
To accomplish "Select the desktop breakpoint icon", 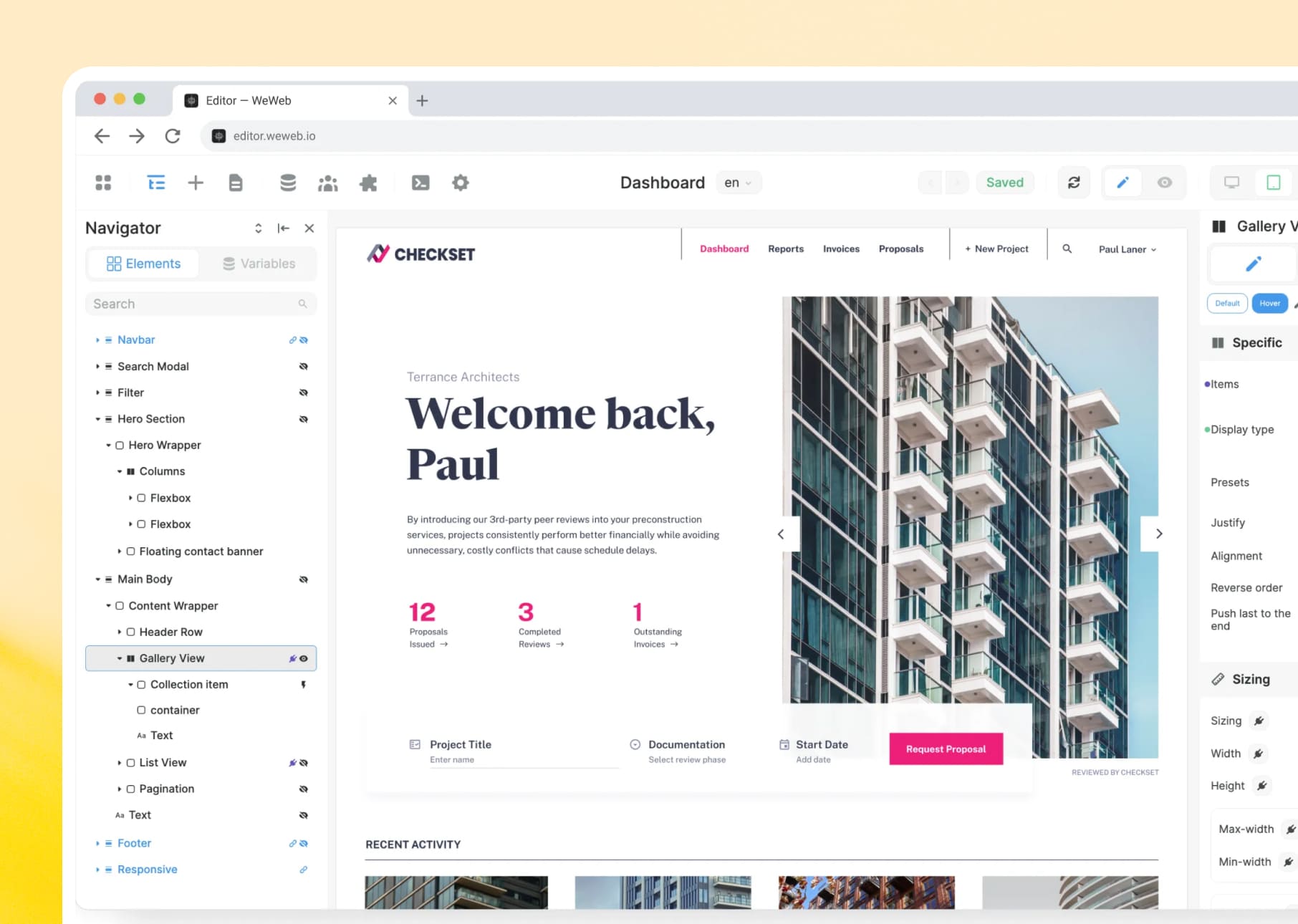I will click(x=1231, y=183).
